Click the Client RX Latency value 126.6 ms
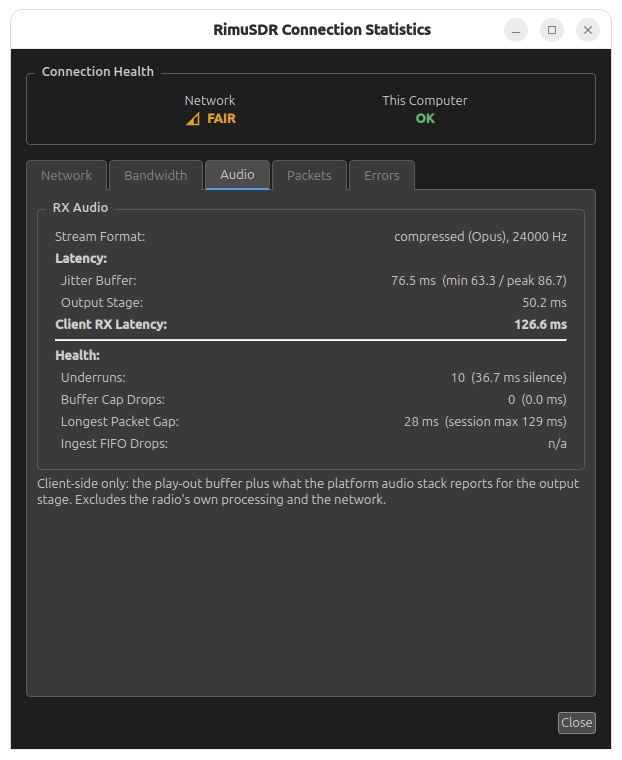The width and height of the screenshot is (622, 760). (541, 324)
